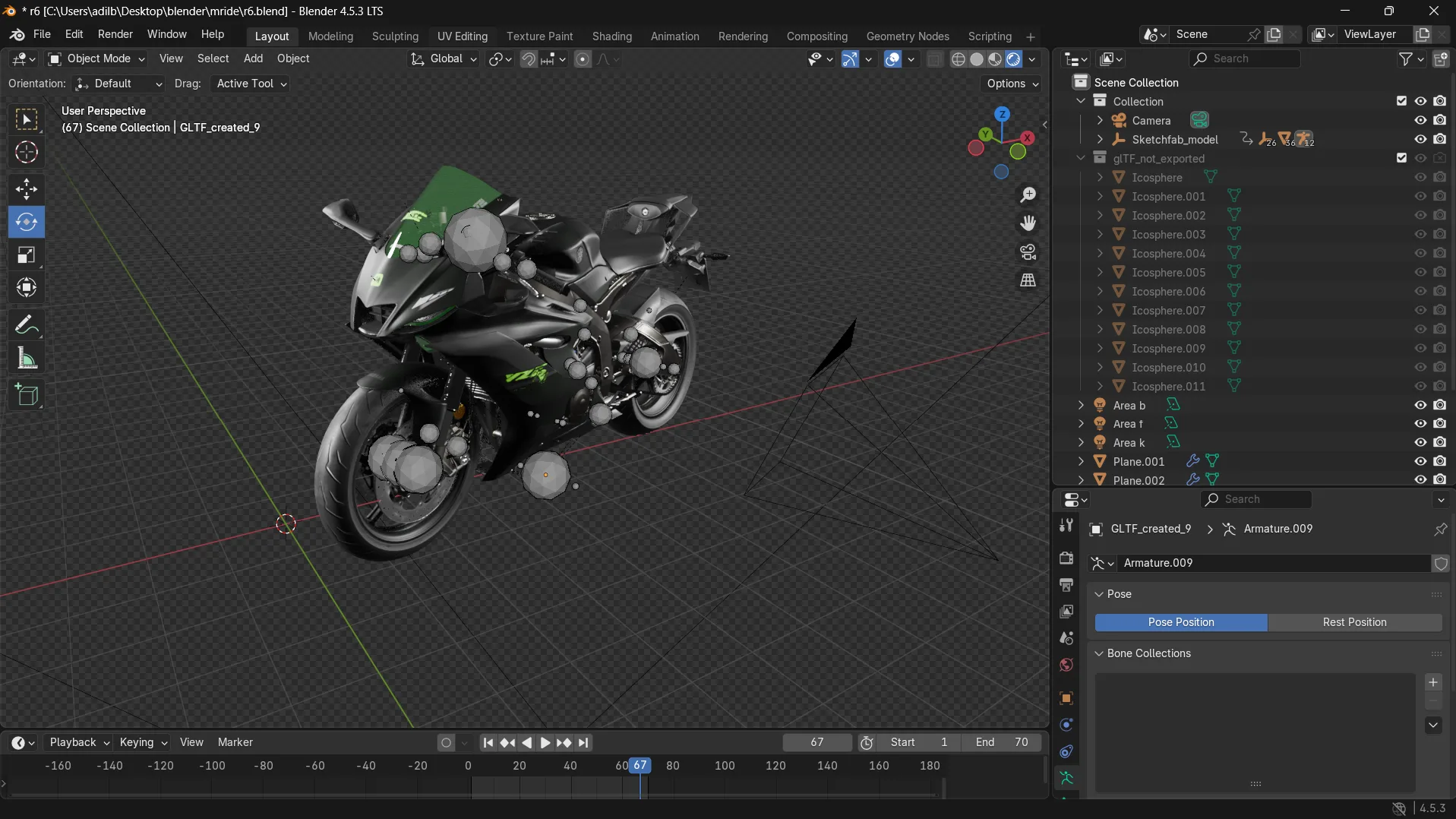Collapse the Pose panel

(1098, 594)
